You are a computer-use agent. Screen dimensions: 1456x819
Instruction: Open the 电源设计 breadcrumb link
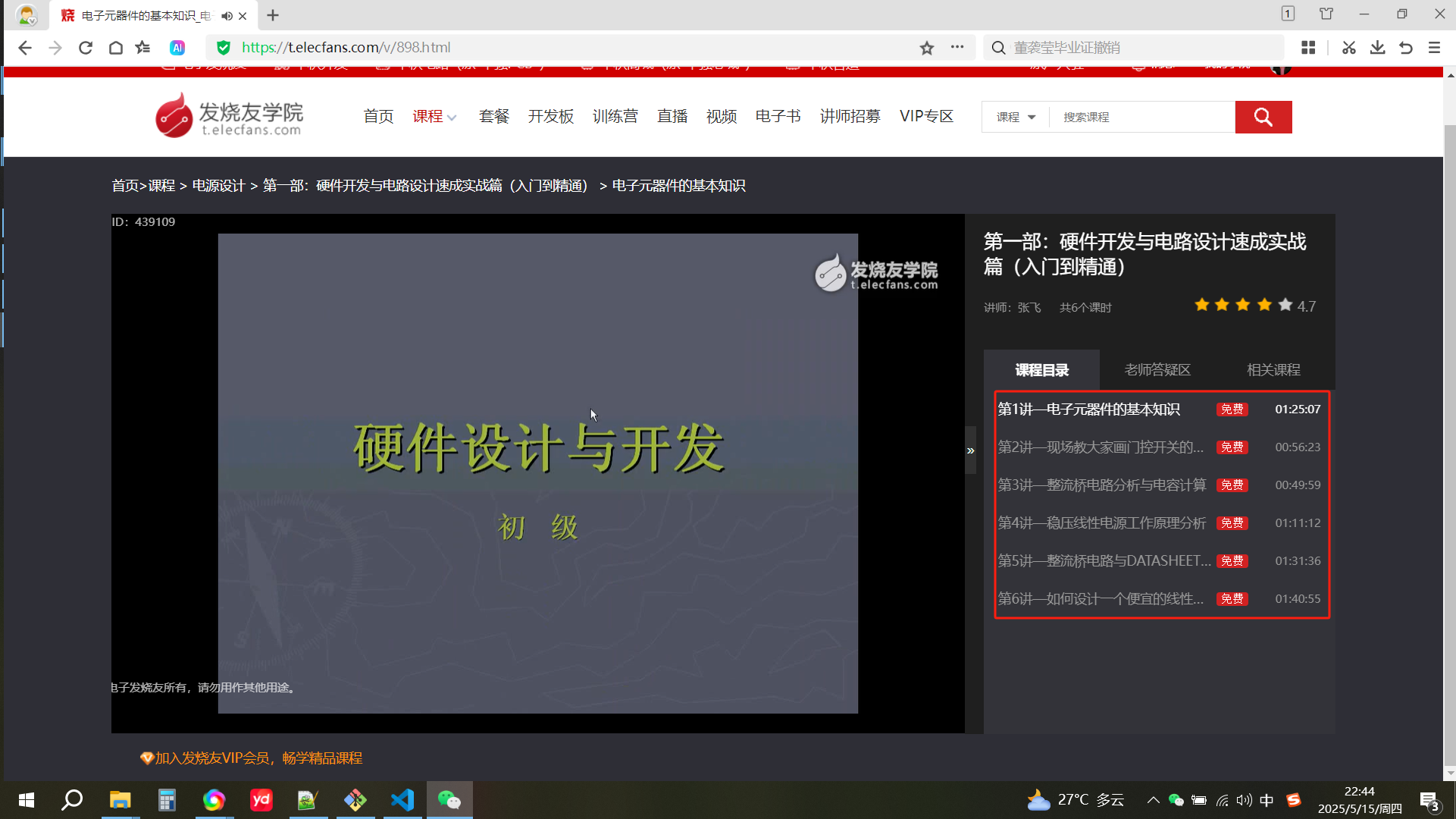218,185
